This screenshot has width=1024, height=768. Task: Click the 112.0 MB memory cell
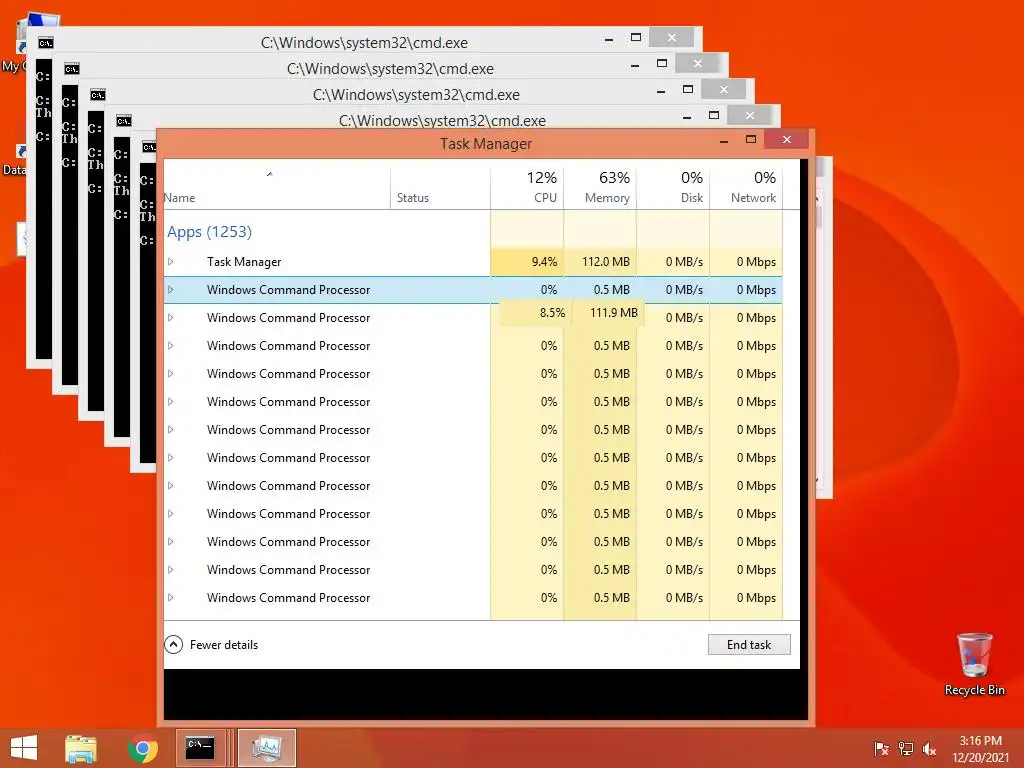[600, 262]
